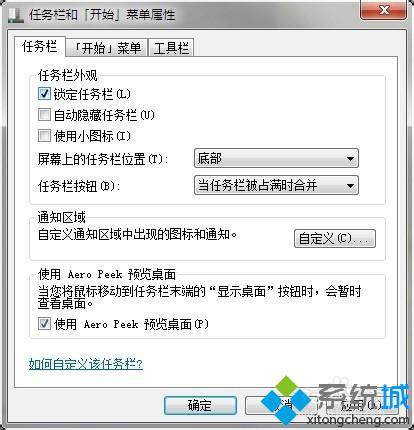Open the 屏幕上的任务栏位置 dropdown arrow
The image size is (414, 430).
tap(350, 159)
